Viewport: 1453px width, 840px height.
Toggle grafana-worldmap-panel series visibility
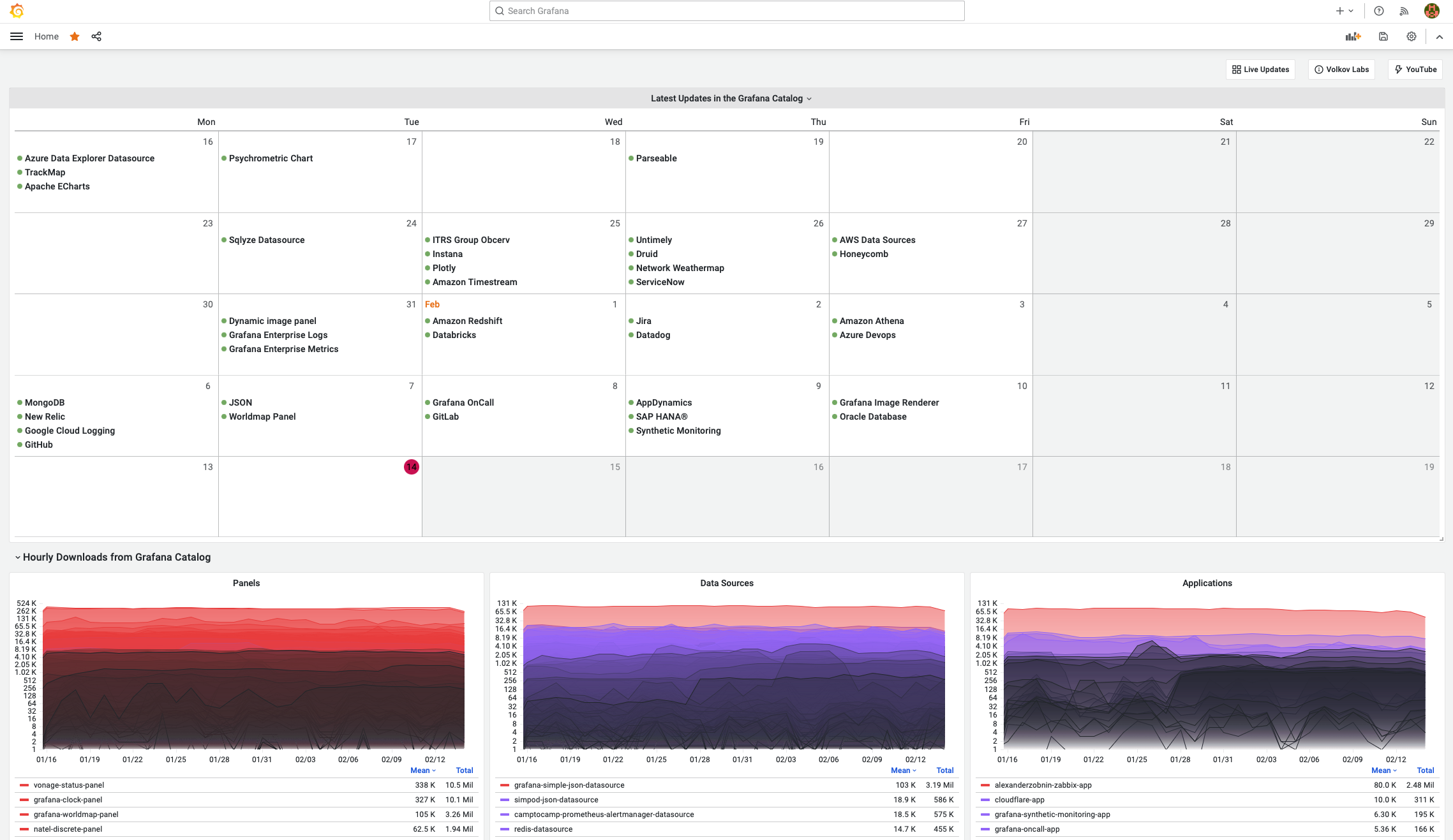tap(76, 814)
